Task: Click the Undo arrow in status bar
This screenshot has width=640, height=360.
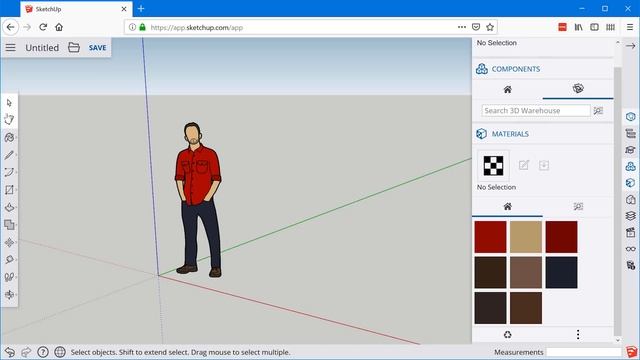Action: pos(9,352)
